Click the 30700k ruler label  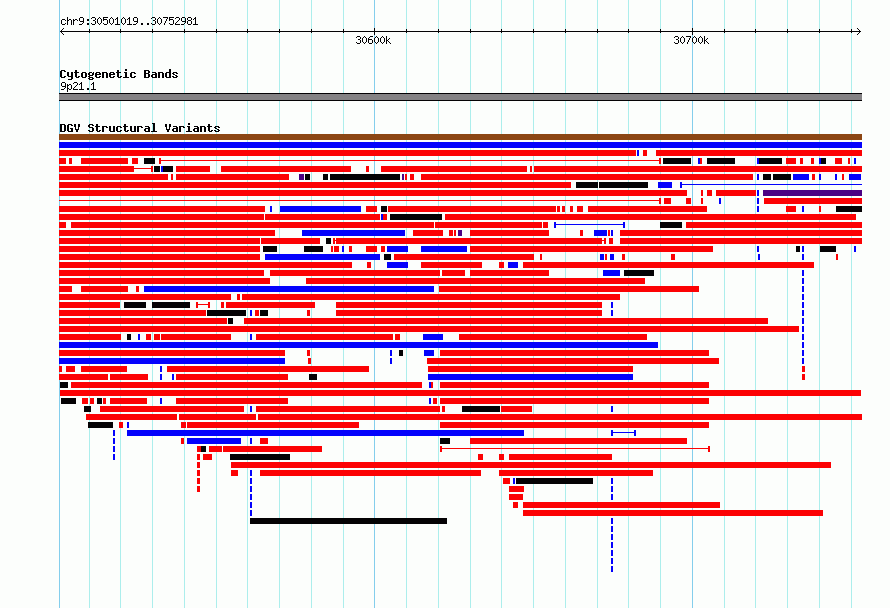pos(691,40)
